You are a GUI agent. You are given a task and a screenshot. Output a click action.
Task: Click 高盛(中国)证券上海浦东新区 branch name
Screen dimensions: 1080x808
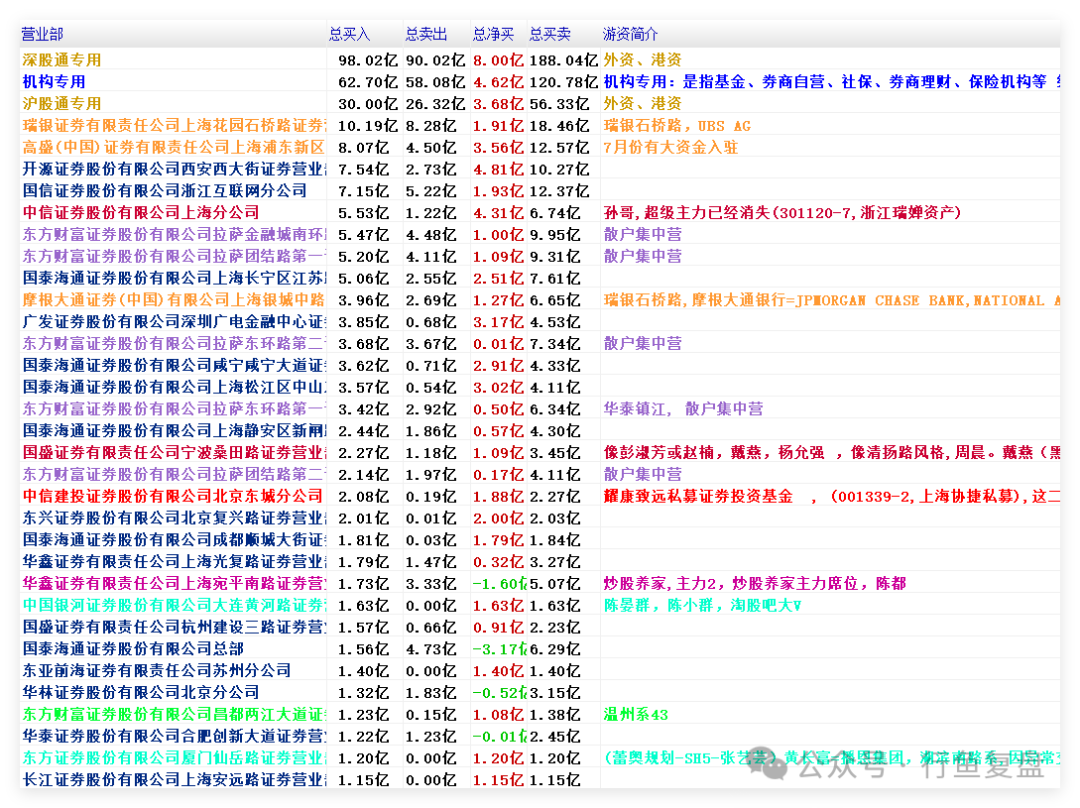pyautogui.click(x=174, y=147)
